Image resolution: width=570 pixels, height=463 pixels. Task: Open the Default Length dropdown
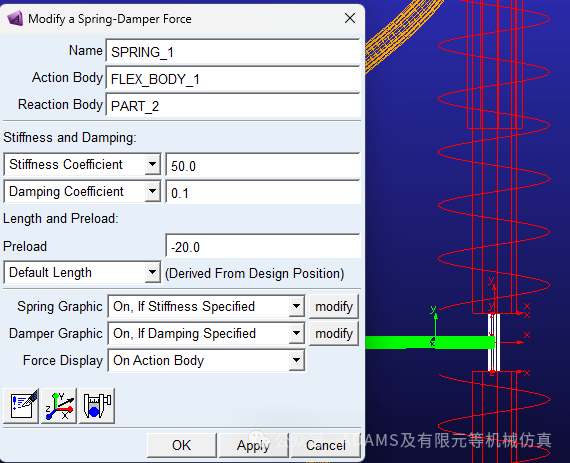tap(152, 272)
